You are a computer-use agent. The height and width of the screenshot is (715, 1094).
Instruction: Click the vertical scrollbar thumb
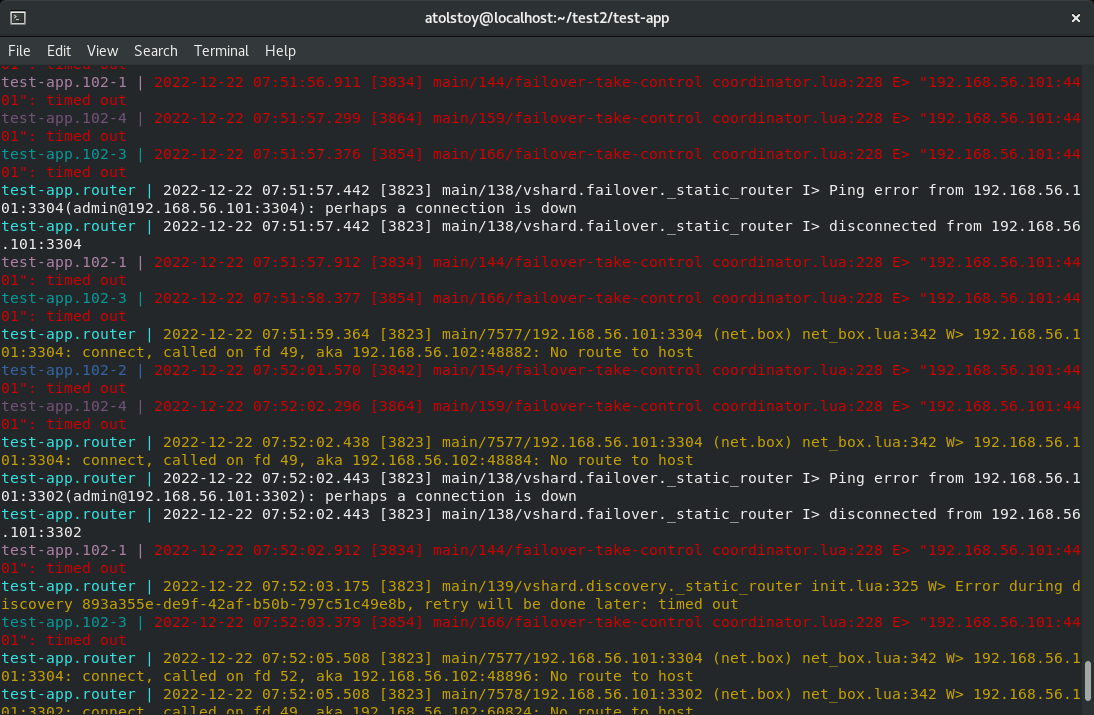click(1088, 680)
